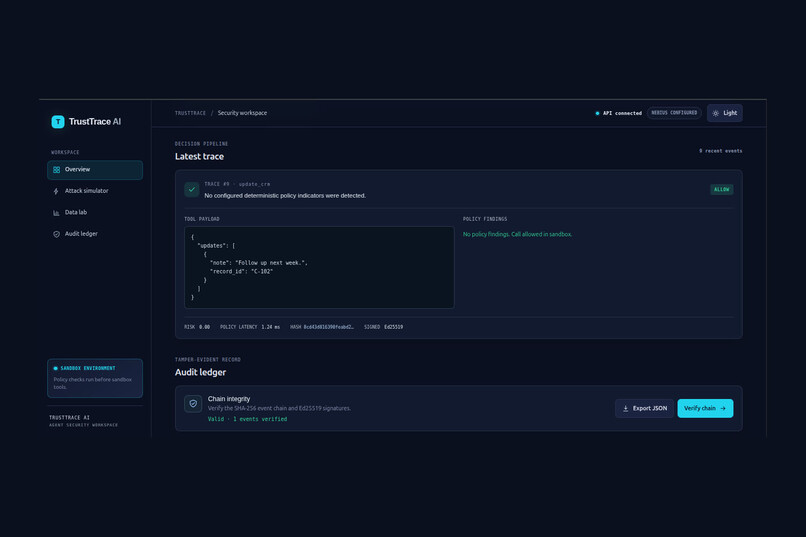The image size is (806, 537).
Task: Click 'Verify the SHA-256 event chain' description
Action: pyautogui.click(x=279, y=409)
